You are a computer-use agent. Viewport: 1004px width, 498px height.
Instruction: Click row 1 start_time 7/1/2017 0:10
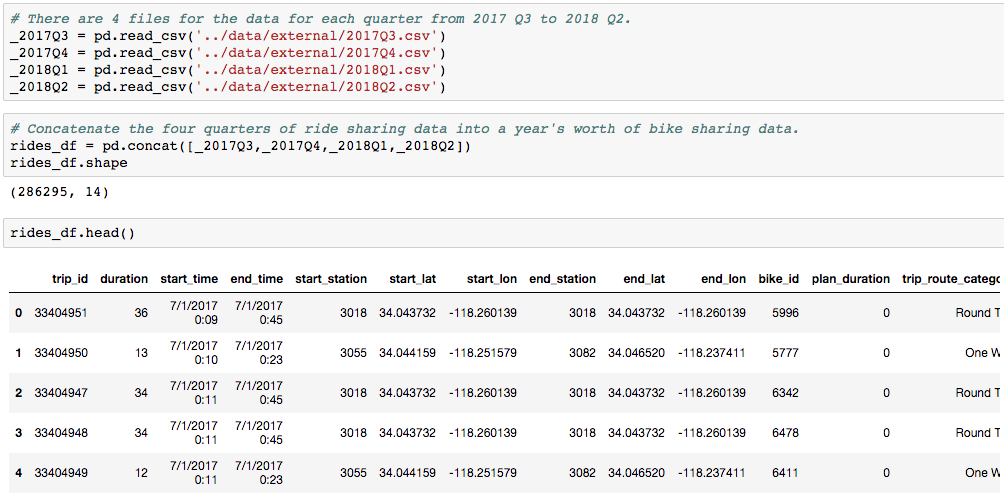tap(194, 353)
